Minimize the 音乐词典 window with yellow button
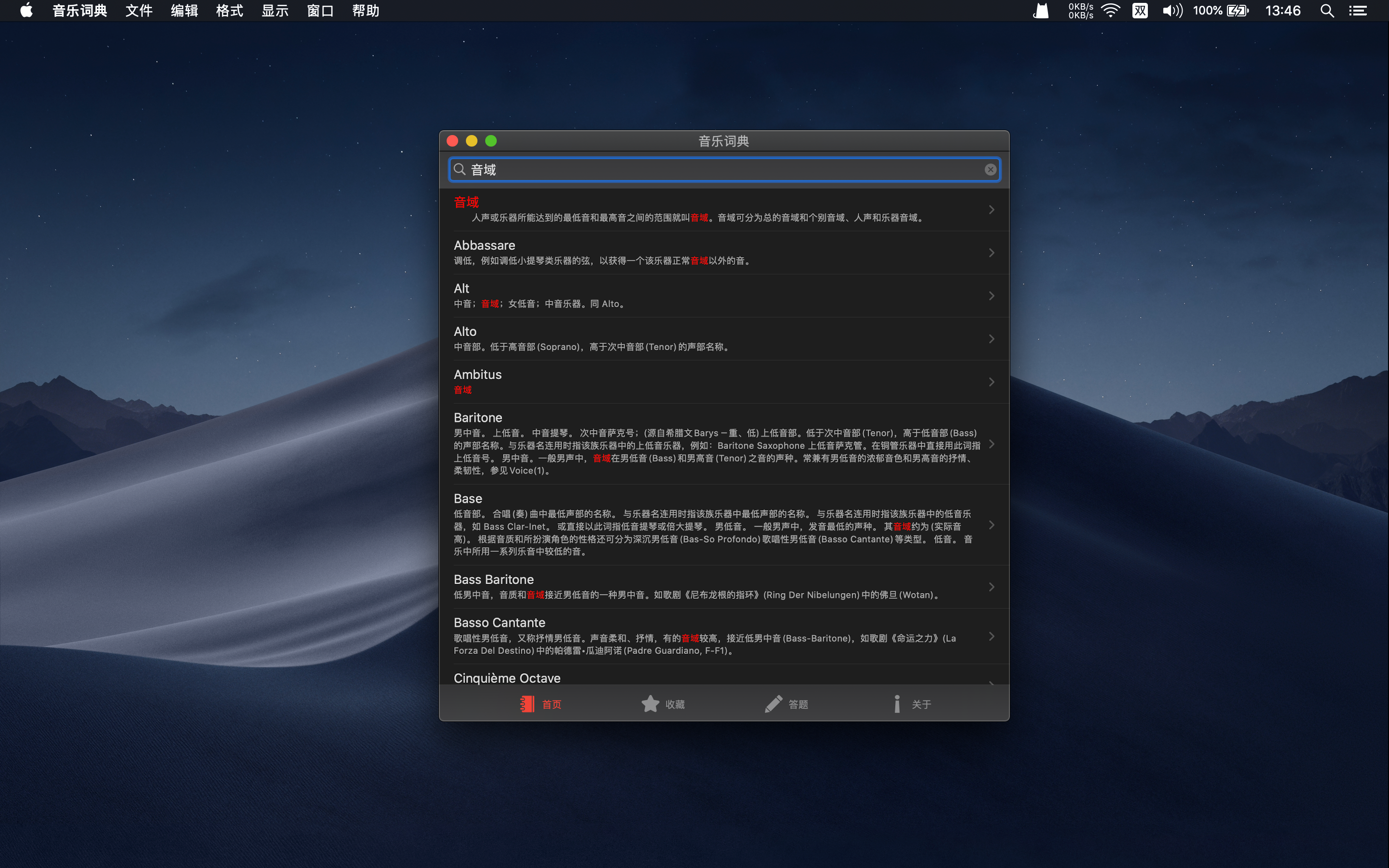 click(472, 141)
